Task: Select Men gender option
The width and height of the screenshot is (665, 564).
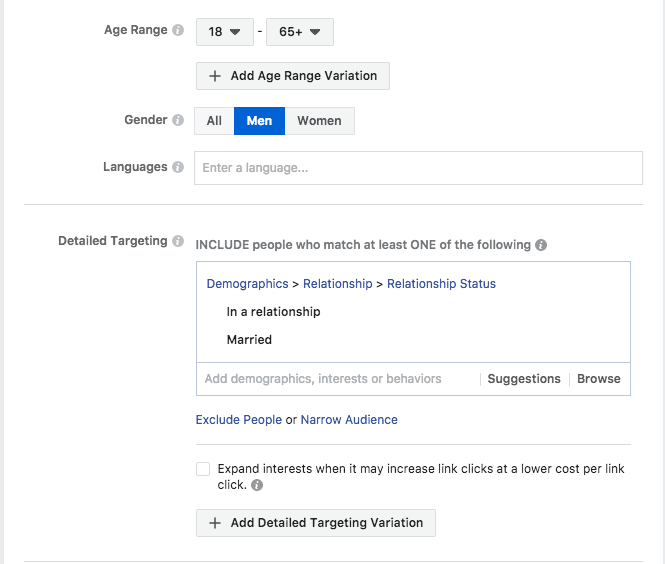Action: (259, 121)
